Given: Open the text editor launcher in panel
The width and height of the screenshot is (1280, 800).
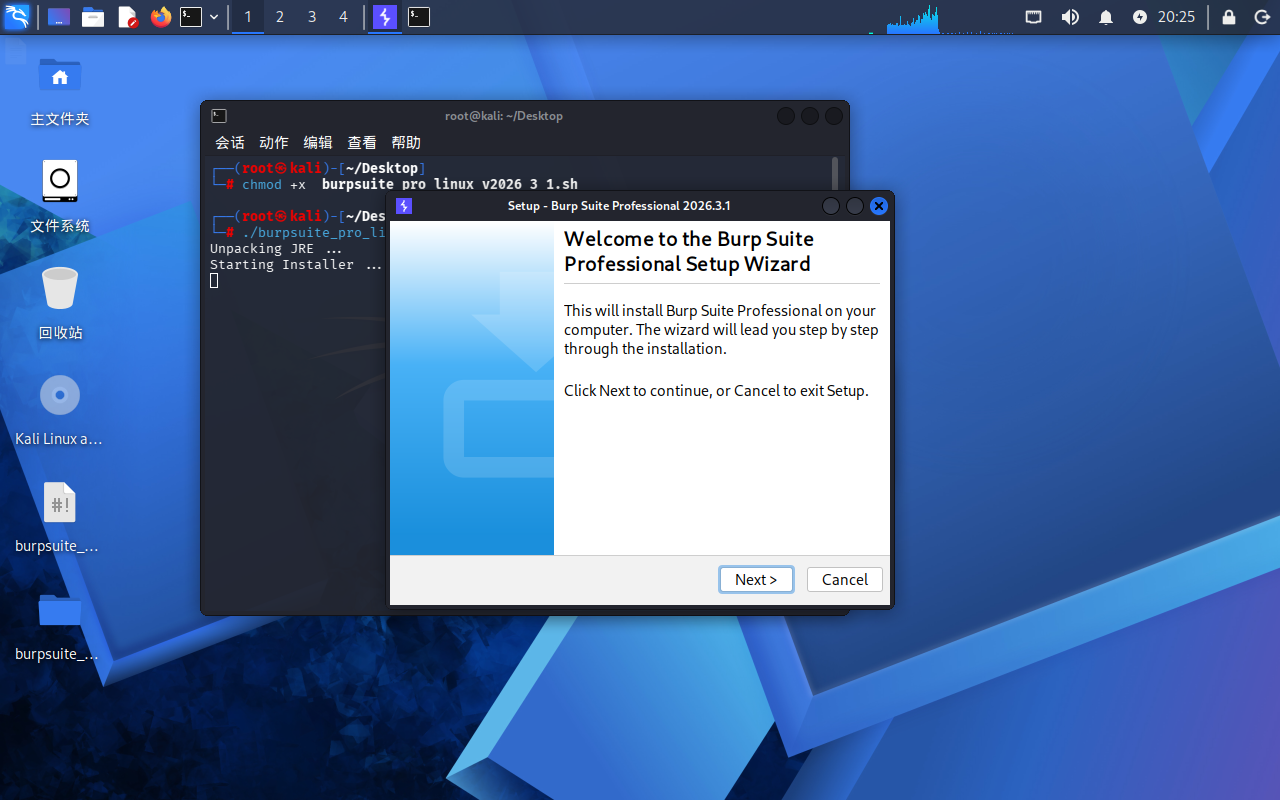Looking at the screenshot, I should point(127,17).
